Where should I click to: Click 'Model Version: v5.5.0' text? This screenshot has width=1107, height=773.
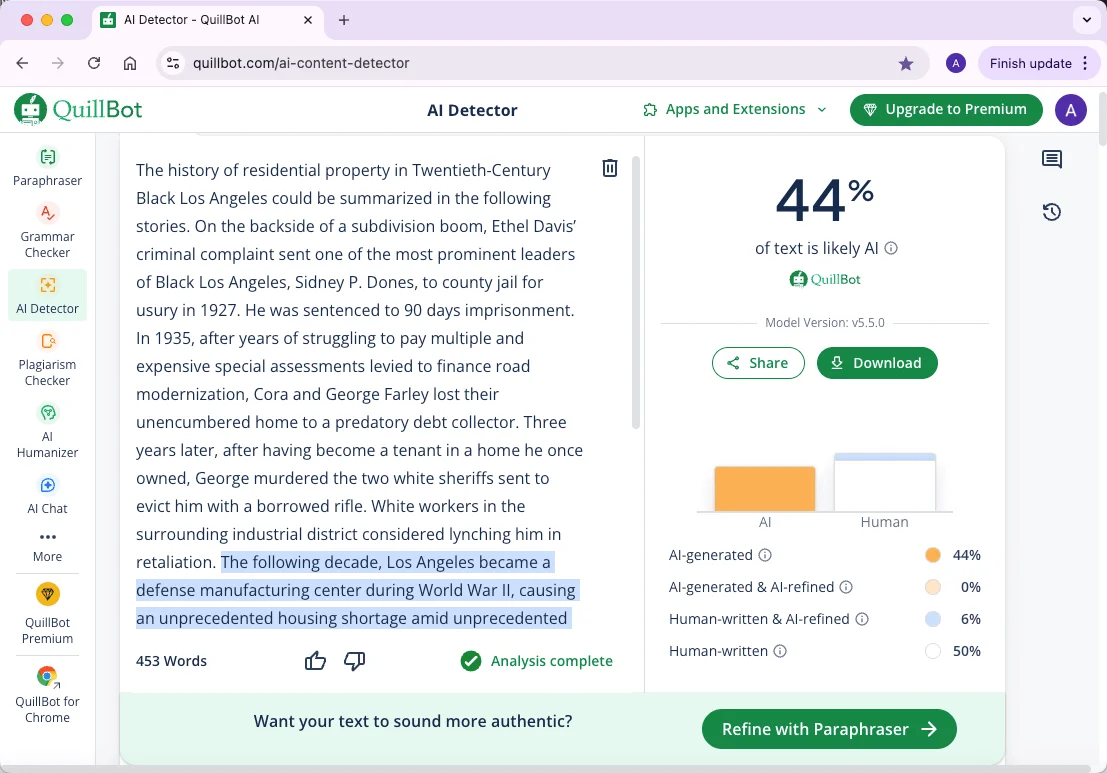(825, 323)
